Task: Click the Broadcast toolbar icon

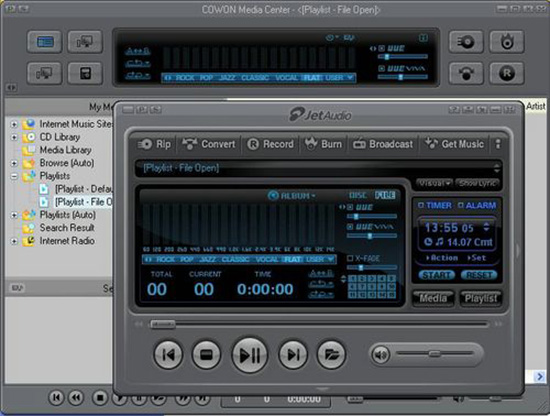Action: 359,144
